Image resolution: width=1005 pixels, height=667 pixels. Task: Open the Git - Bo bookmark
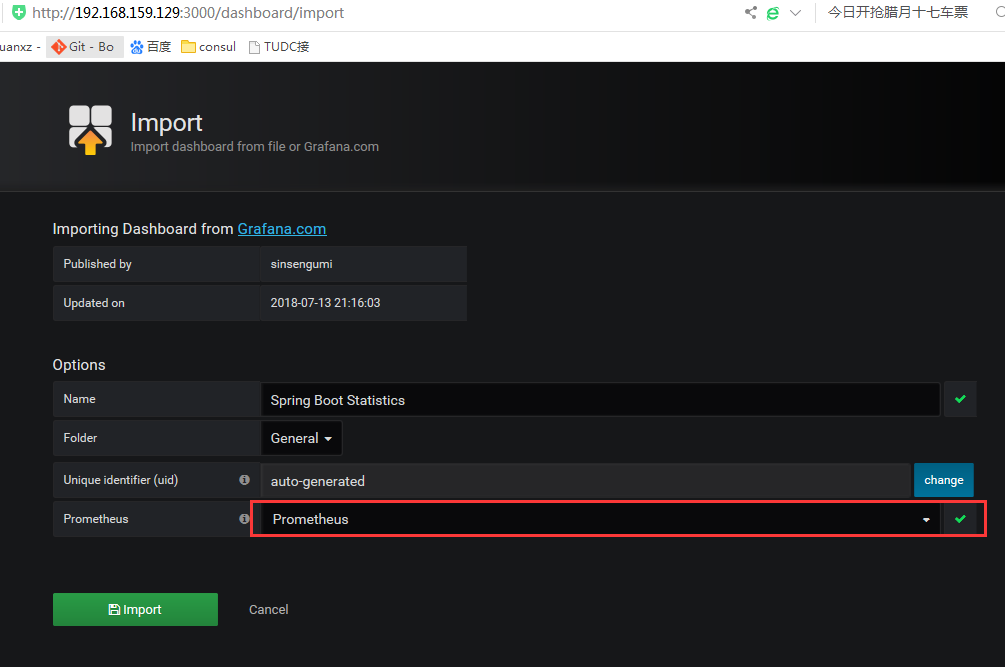pos(84,47)
